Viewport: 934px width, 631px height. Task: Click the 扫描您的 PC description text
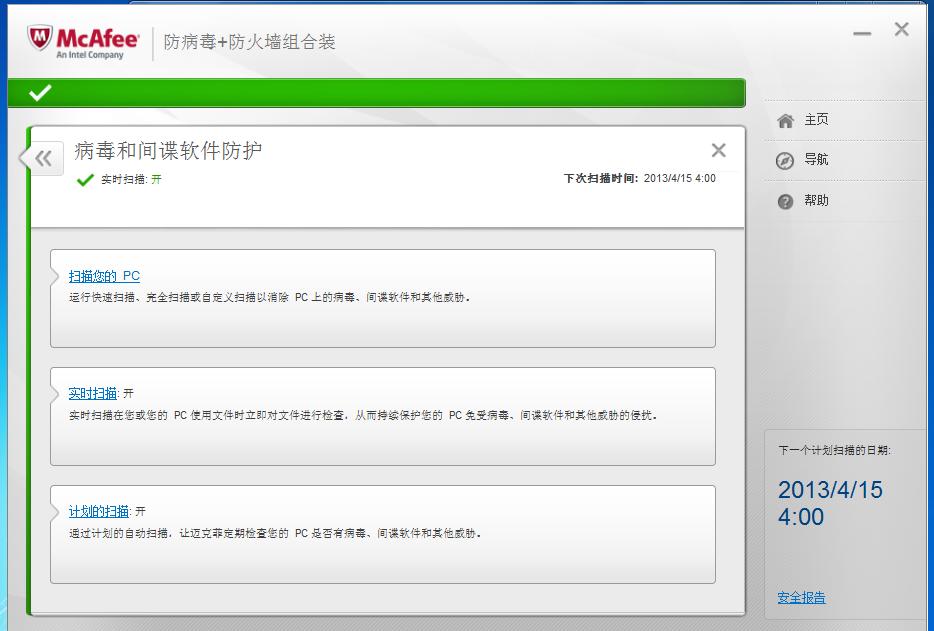tap(269, 297)
